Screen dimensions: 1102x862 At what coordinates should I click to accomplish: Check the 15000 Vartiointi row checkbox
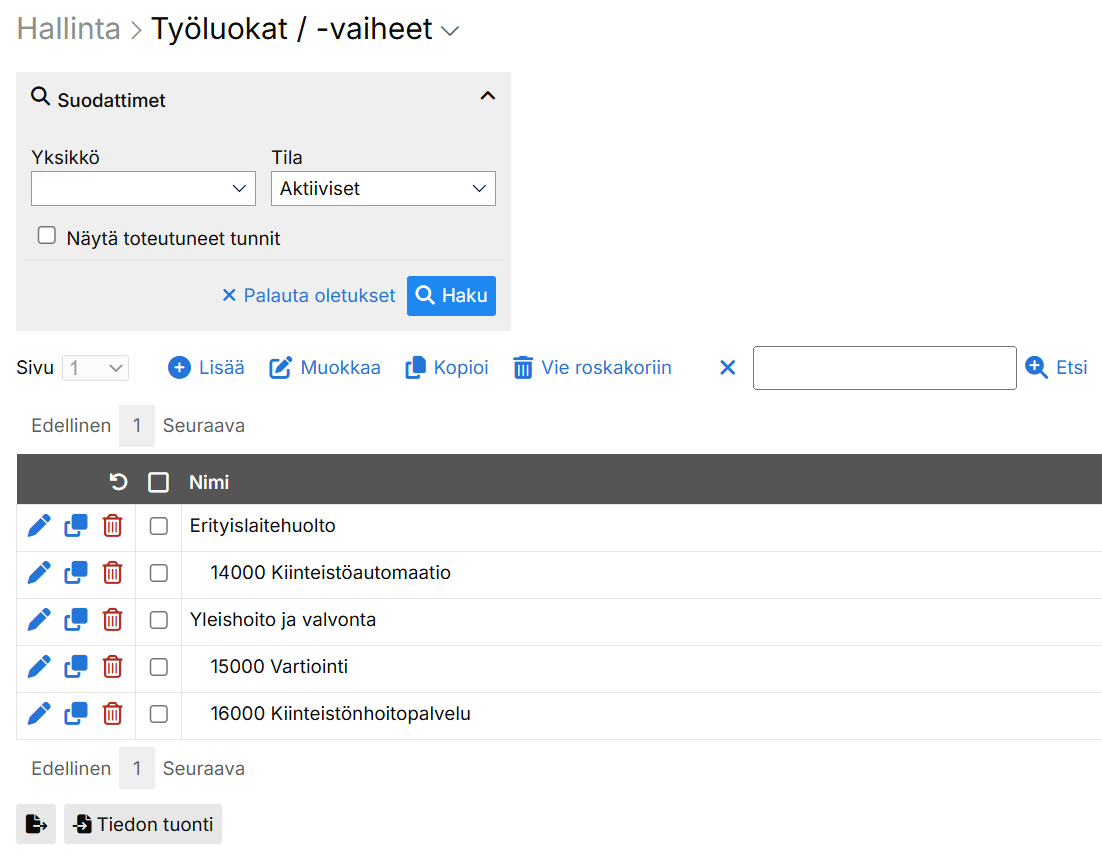click(159, 667)
